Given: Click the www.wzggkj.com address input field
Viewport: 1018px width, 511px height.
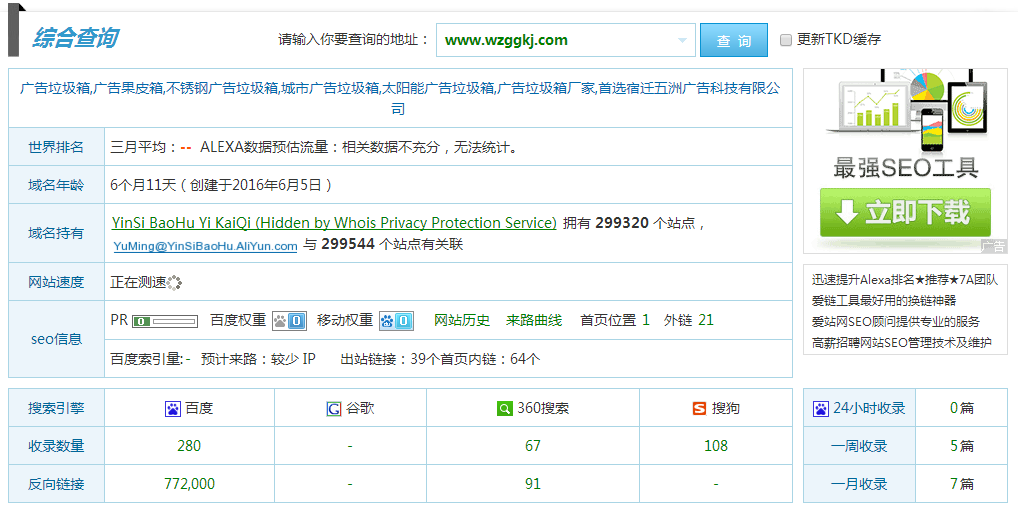Looking at the screenshot, I should pyautogui.click(x=555, y=41).
